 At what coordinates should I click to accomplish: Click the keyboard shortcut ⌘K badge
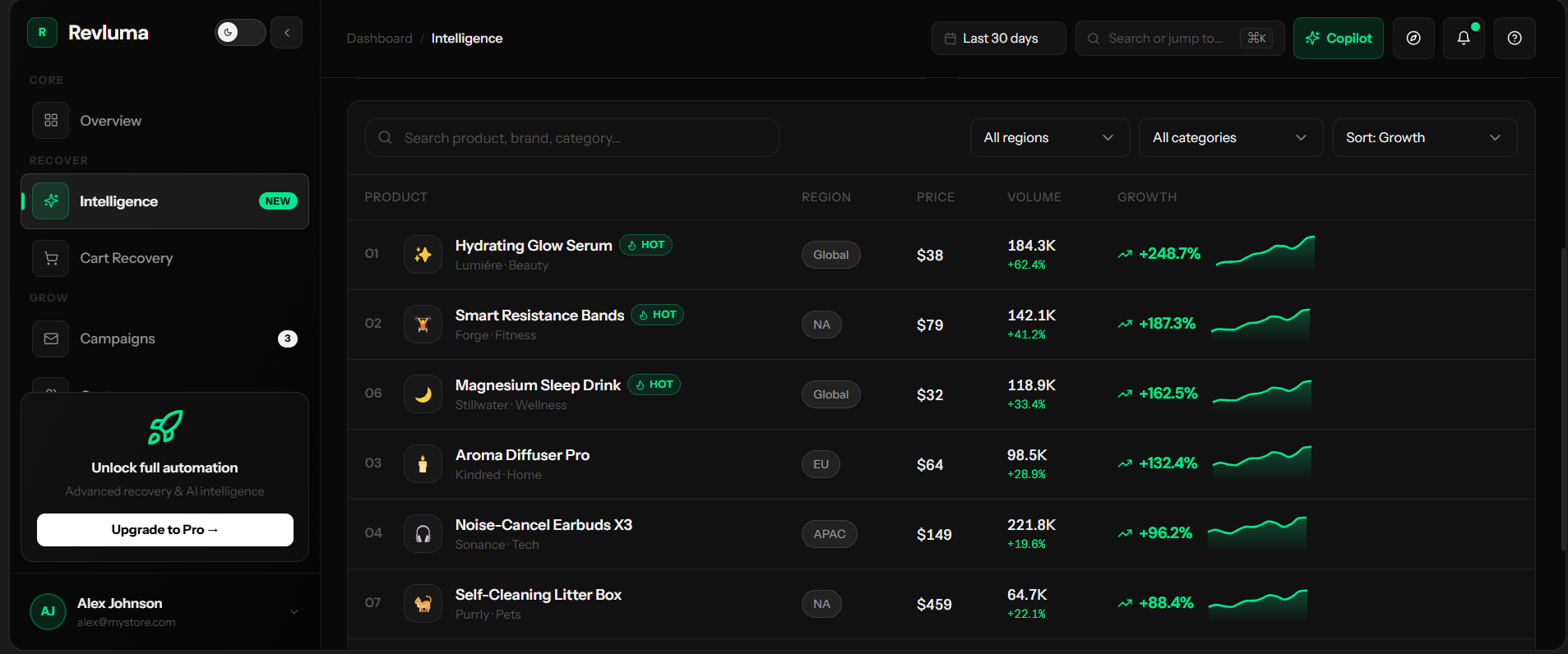[1256, 39]
